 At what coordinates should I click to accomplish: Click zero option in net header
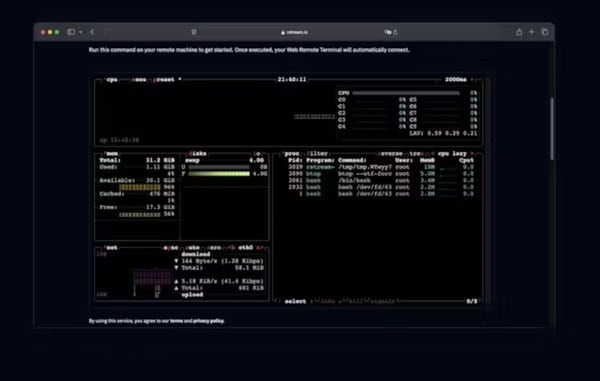tap(214, 248)
